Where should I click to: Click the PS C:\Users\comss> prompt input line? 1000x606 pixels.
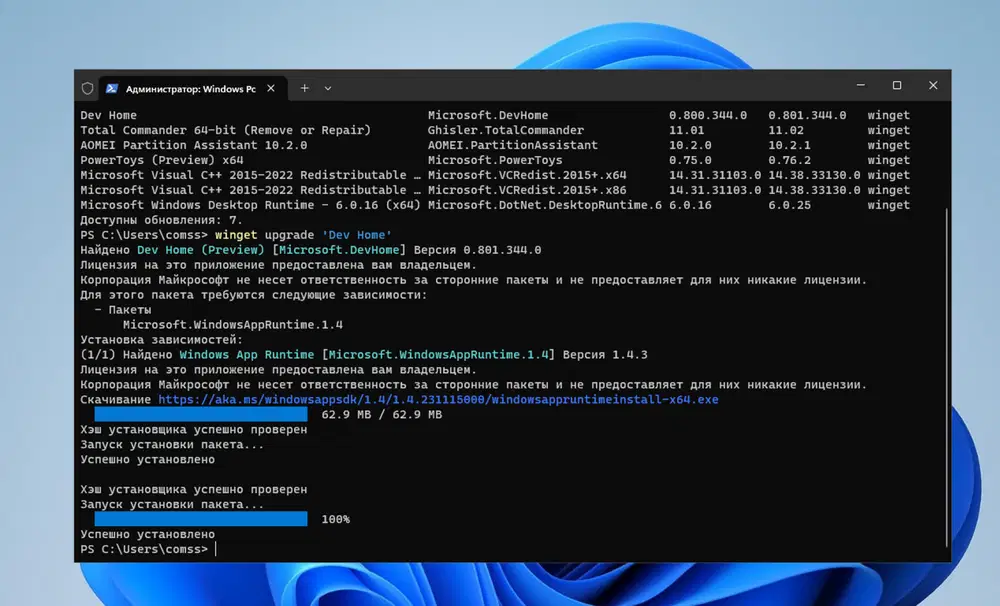point(148,549)
